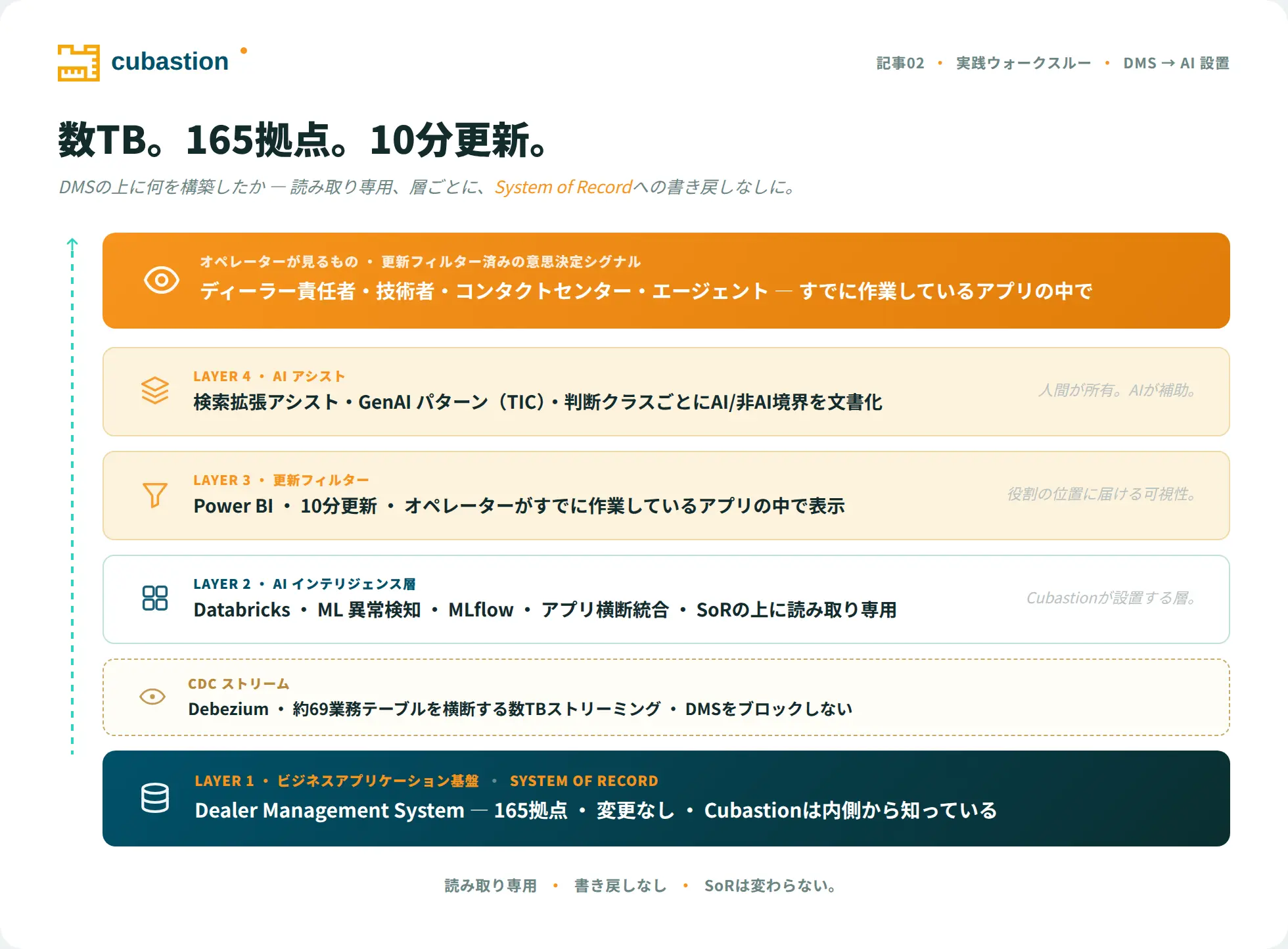Click the footer text "書き戻しなし"
Screen dimensions: 1288x949
pos(620,886)
